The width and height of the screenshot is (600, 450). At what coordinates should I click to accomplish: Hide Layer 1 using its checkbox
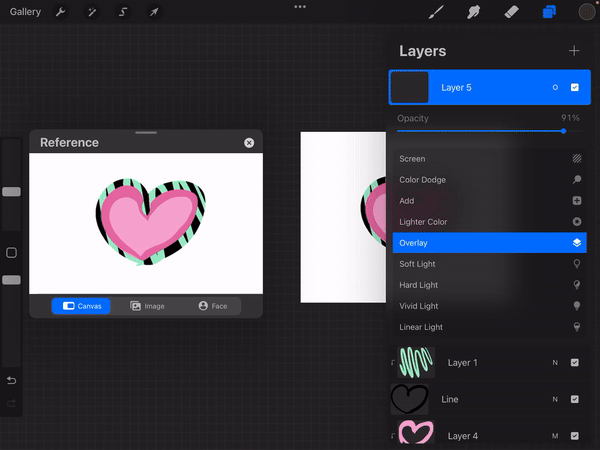click(x=575, y=362)
